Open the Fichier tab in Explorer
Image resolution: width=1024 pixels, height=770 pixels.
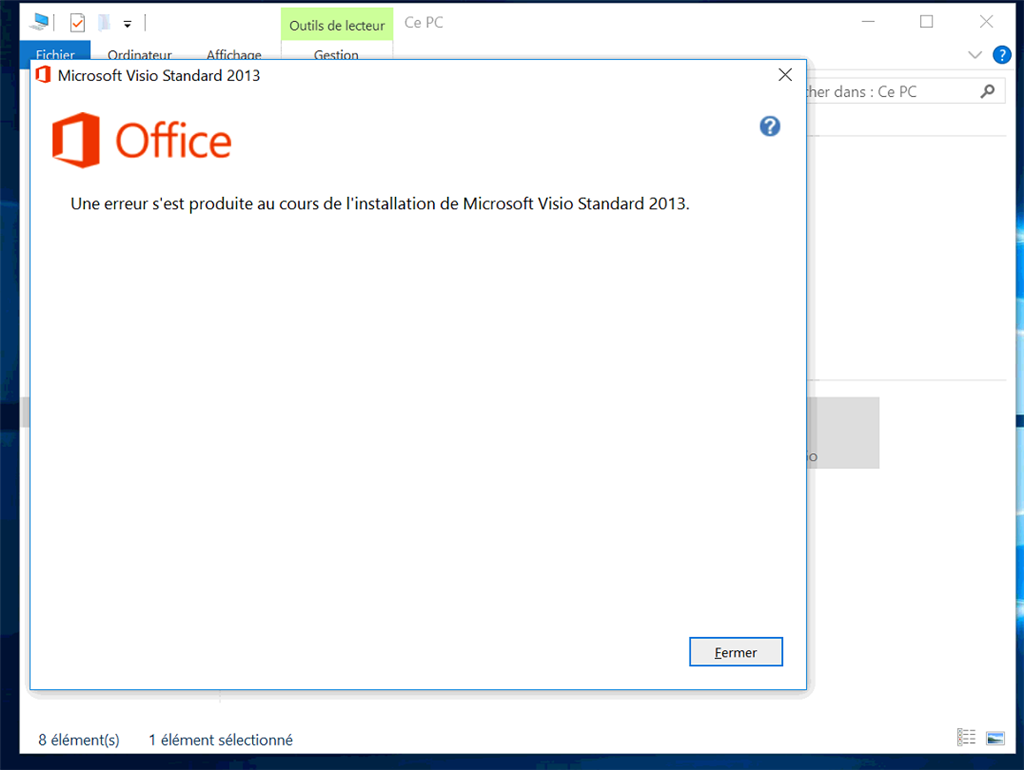(55, 52)
